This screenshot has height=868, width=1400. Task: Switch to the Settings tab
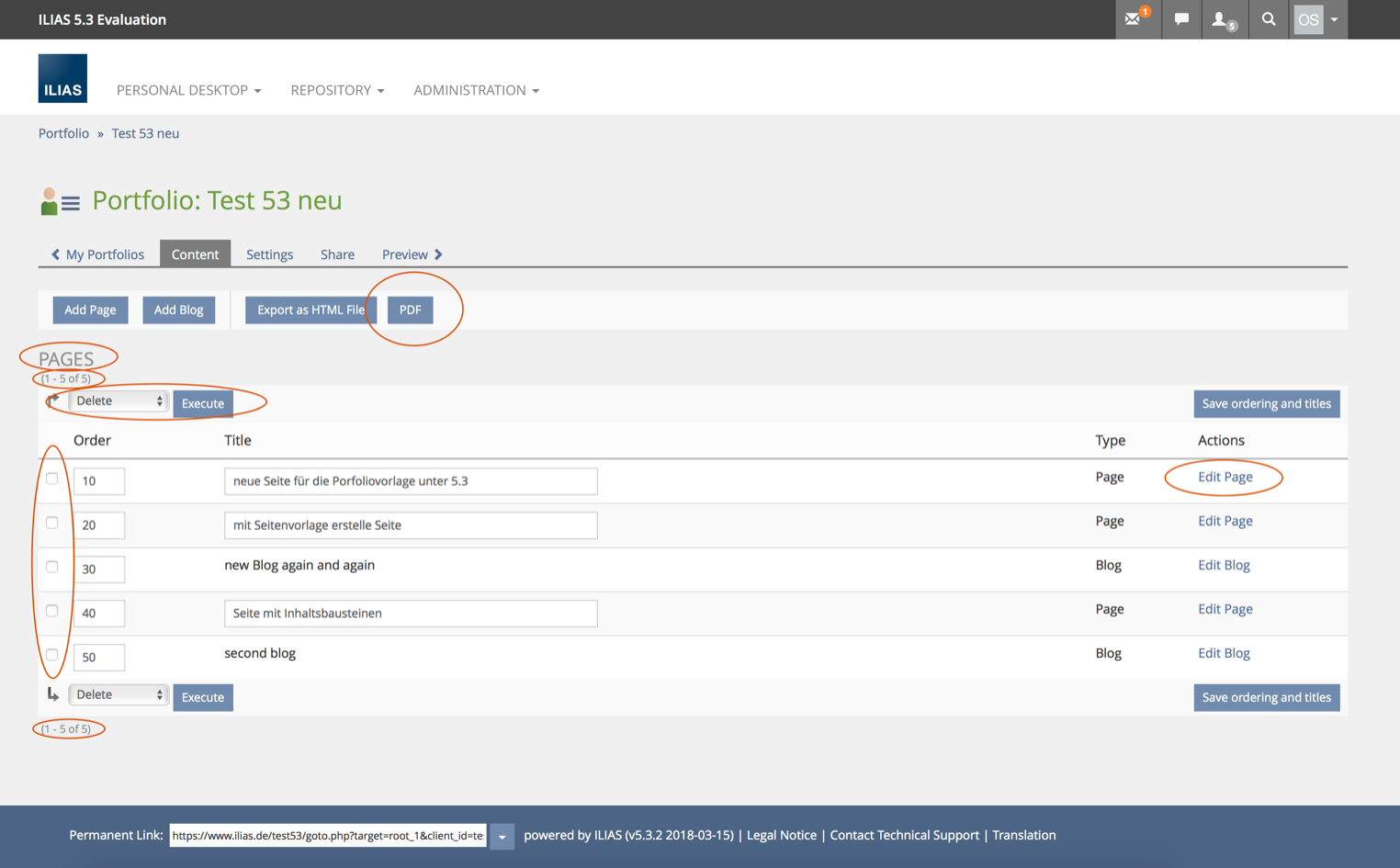269,254
